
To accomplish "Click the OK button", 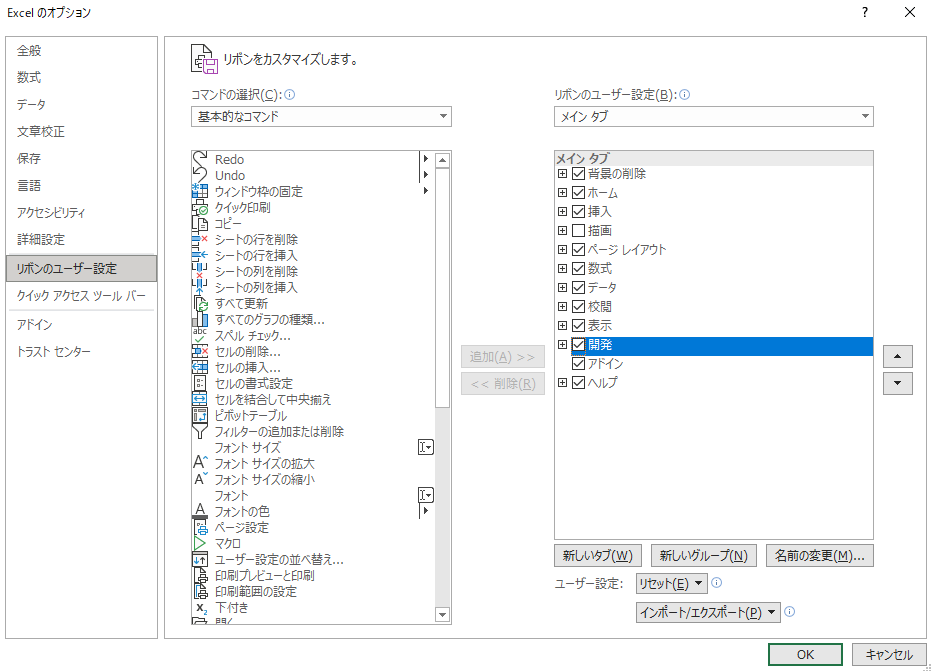I will pos(805,654).
